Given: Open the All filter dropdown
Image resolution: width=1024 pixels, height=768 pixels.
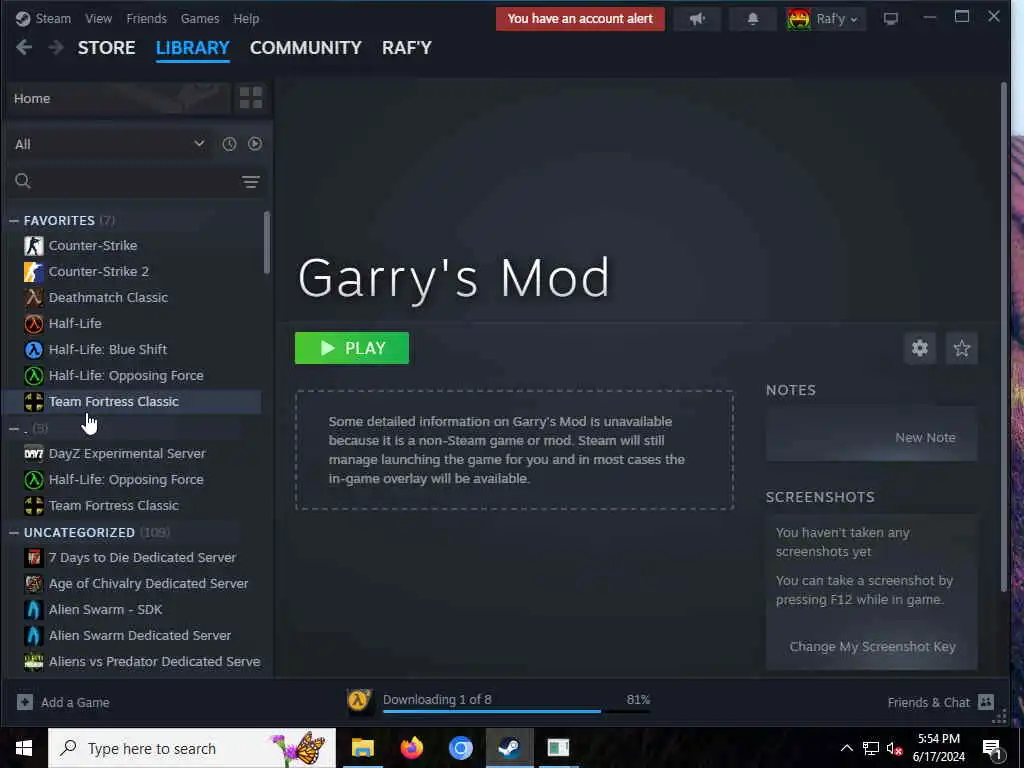Looking at the screenshot, I should pos(110,144).
